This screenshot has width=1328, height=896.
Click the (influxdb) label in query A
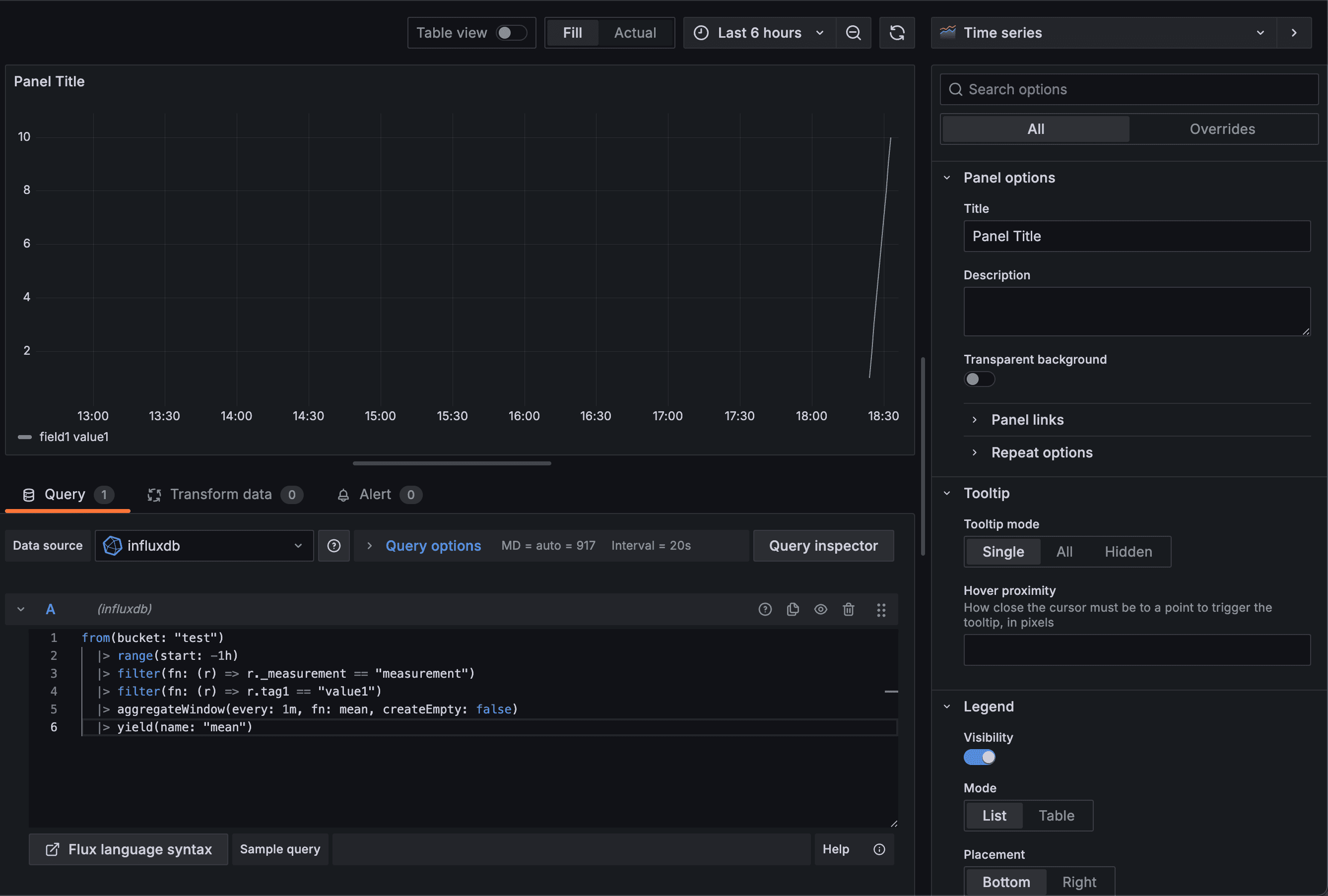[x=125, y=609]
